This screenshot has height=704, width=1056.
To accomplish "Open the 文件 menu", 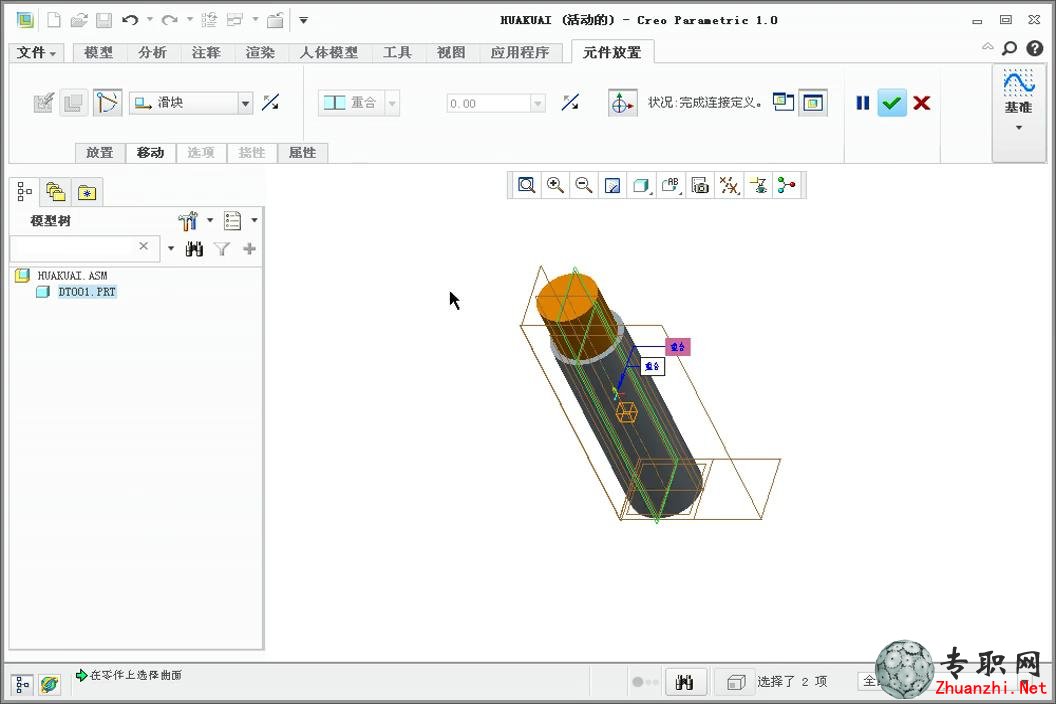I will point(36,53).
